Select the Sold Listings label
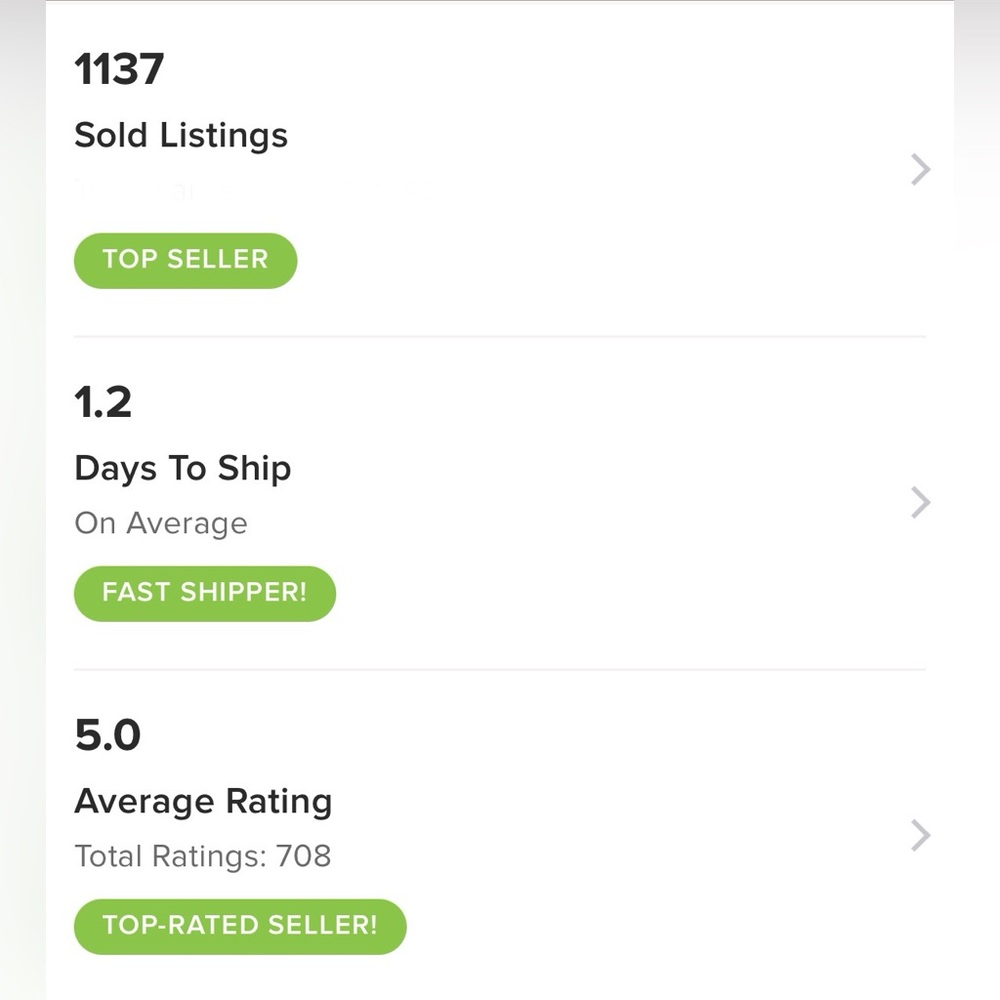The height and width of the screenshot is (1000, 1000). coord(181,135)
